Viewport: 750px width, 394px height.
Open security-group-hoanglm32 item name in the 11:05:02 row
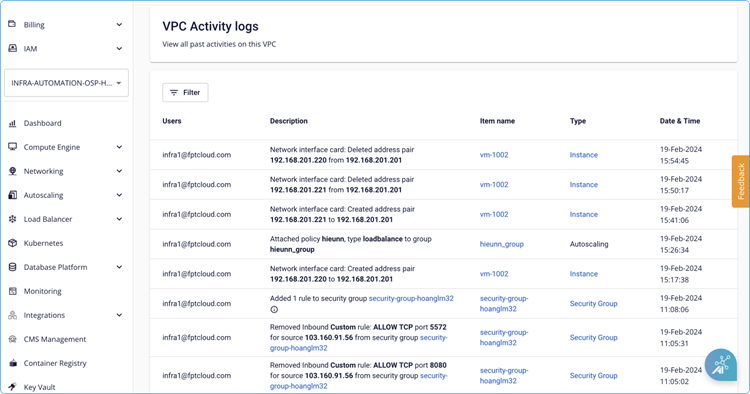pos(504,375)
